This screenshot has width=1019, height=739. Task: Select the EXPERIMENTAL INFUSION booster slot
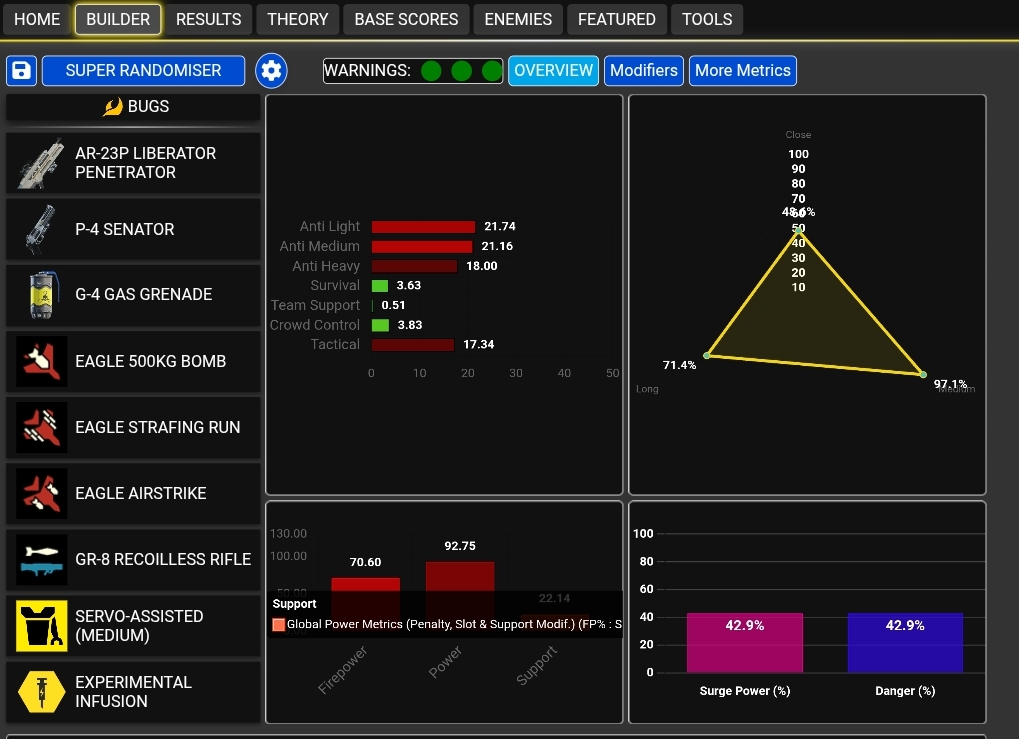[x=133, y=692]
